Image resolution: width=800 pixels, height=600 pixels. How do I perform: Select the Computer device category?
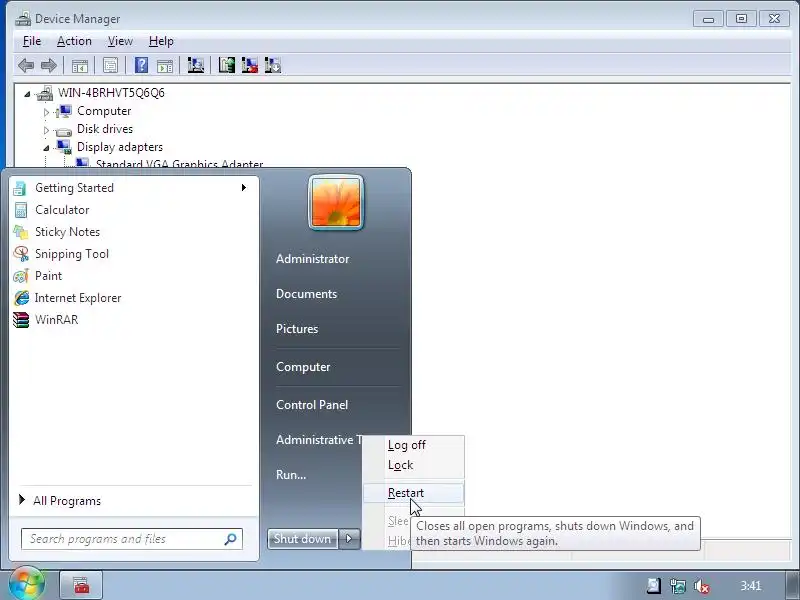104,111
